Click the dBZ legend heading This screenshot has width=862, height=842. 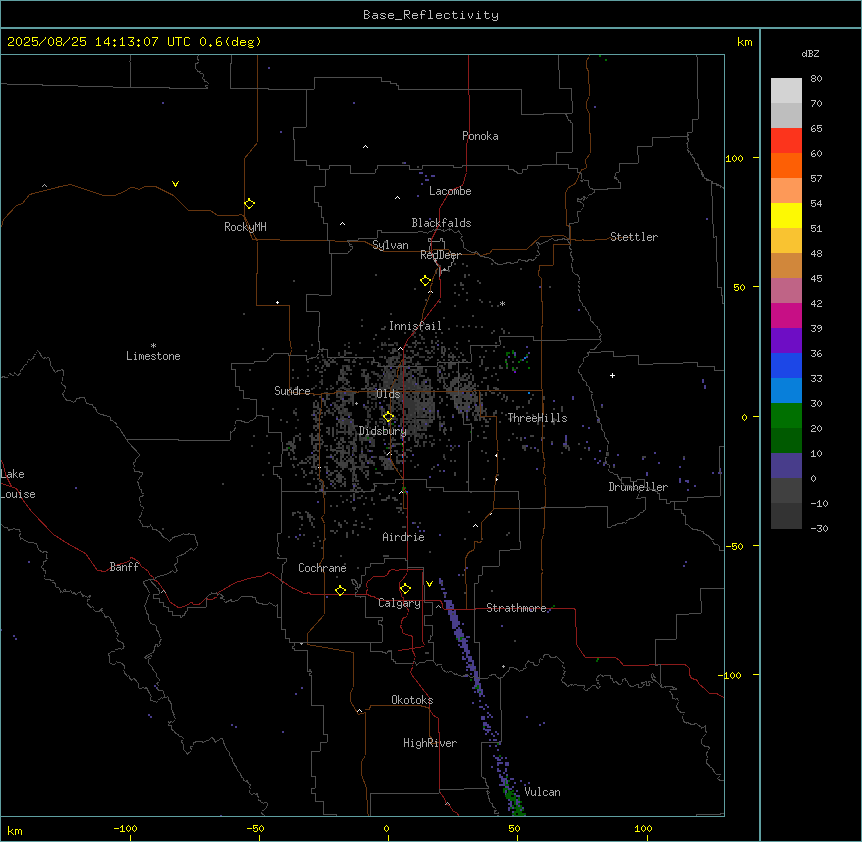click(x=810, y=53)
